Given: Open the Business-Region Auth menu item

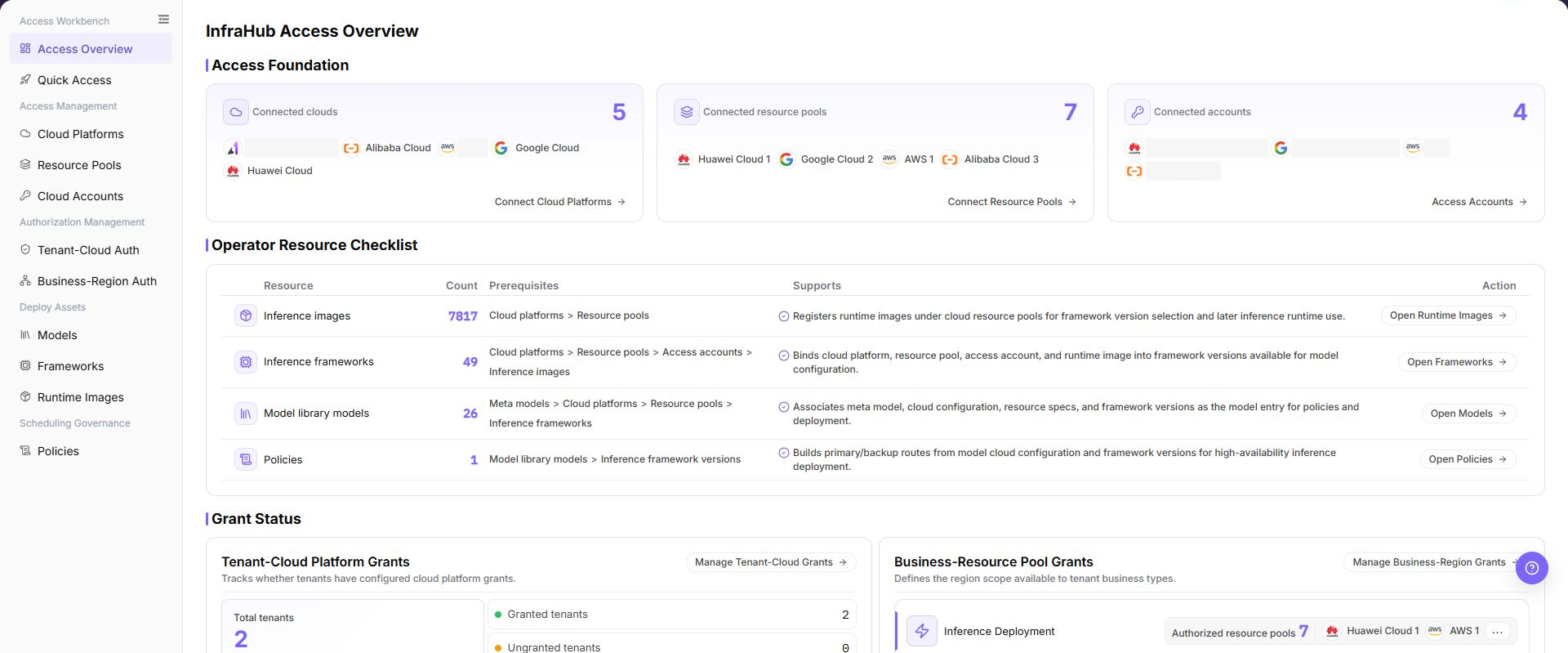Looking at the screenshot, I should (x=91, y=281).
